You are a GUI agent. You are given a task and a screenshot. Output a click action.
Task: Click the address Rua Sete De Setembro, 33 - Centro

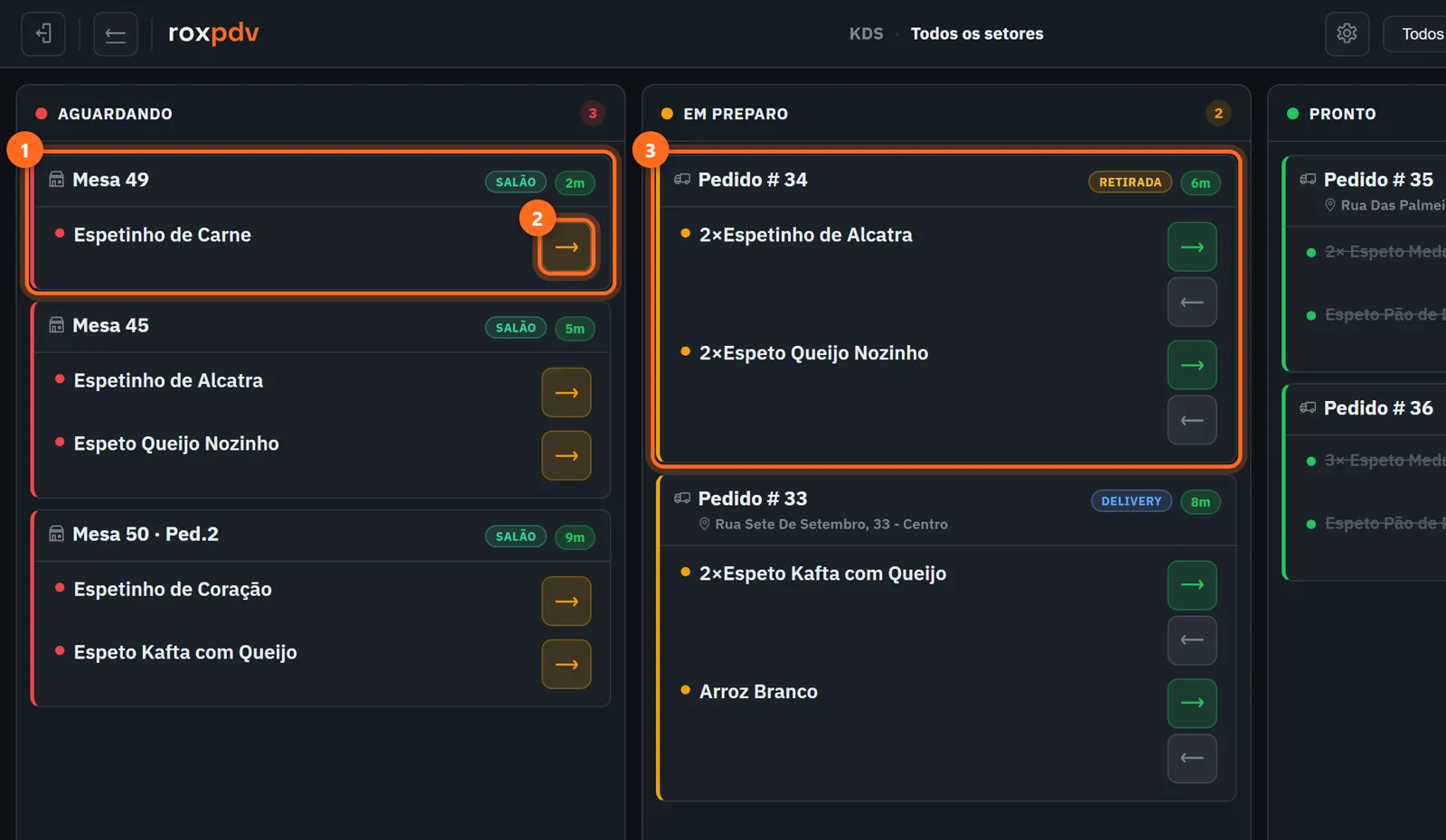[x=831, y=524]
